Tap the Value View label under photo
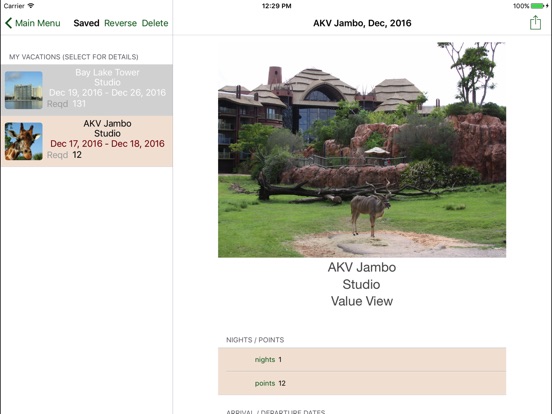 point(362,301)
